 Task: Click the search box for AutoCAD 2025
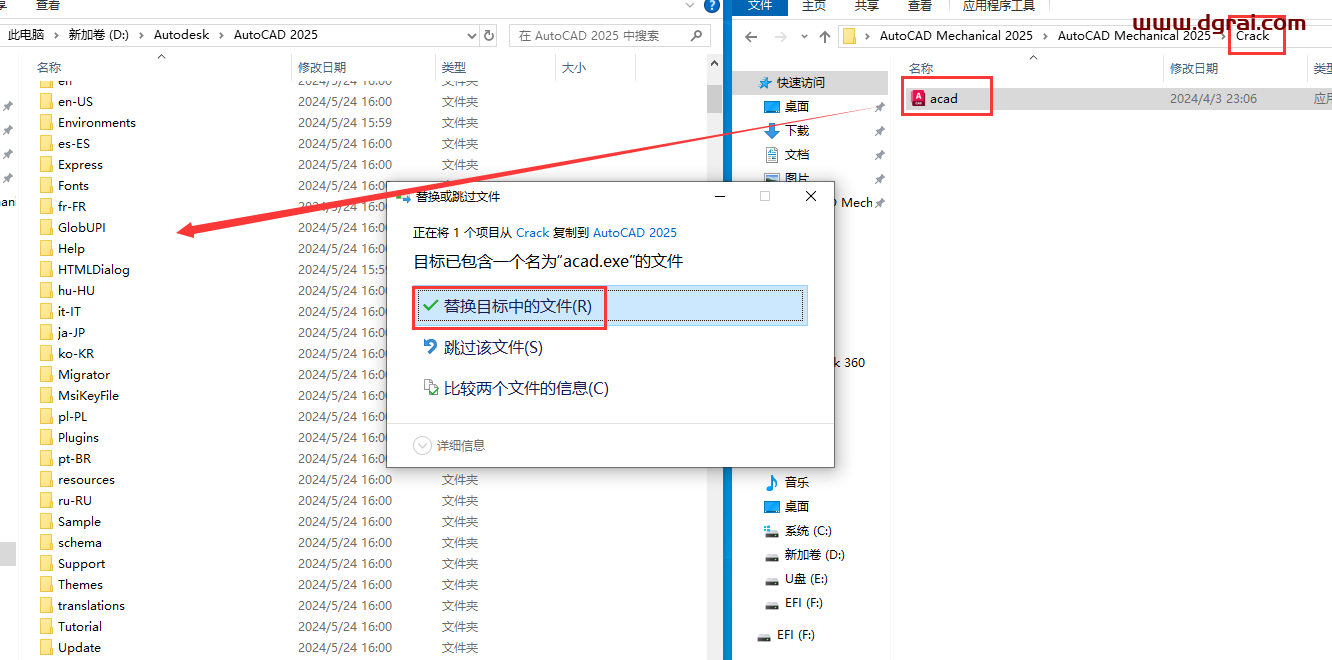(x=600, y=35)
